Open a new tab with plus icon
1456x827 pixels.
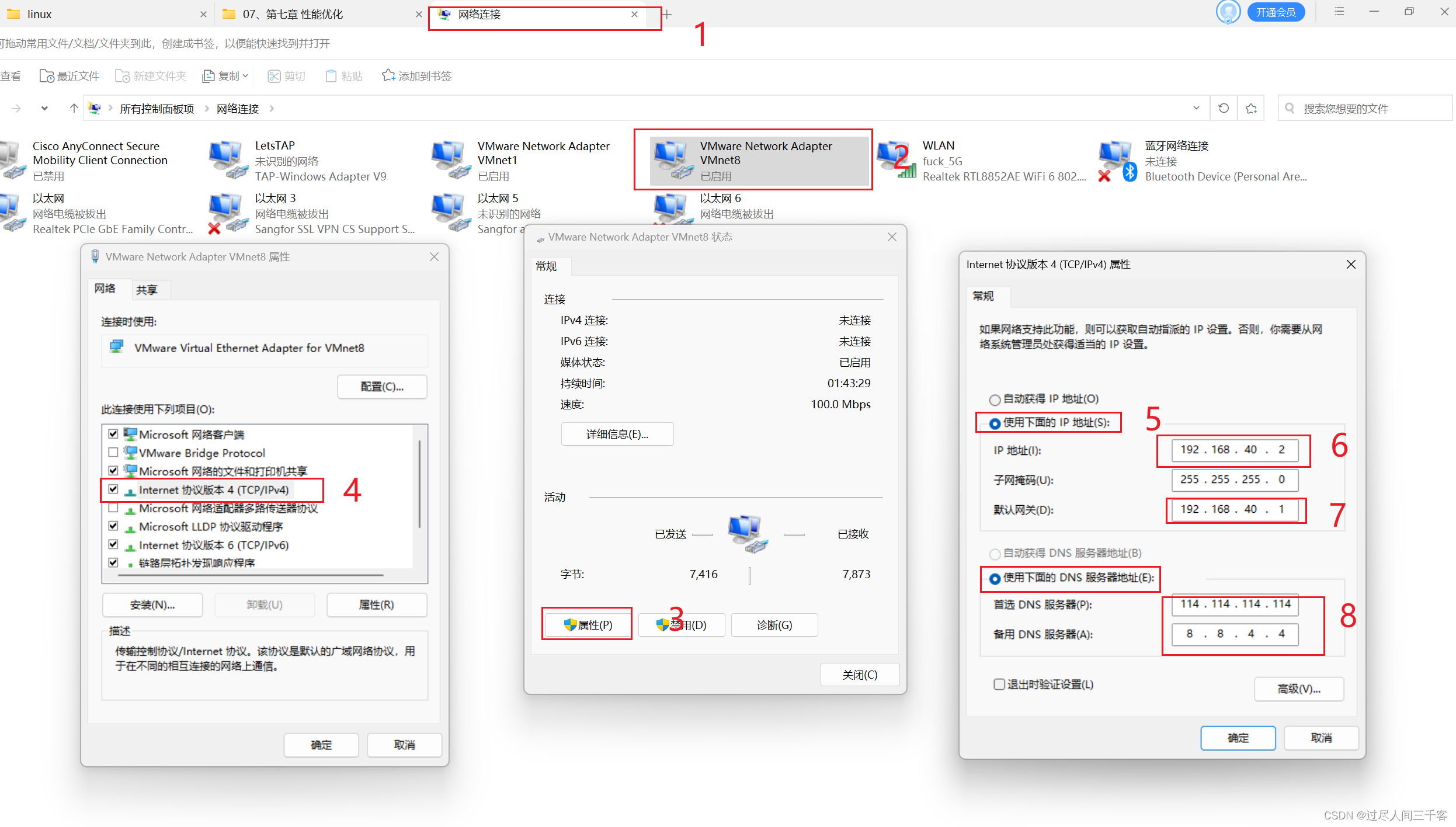(x=666, y=15)
